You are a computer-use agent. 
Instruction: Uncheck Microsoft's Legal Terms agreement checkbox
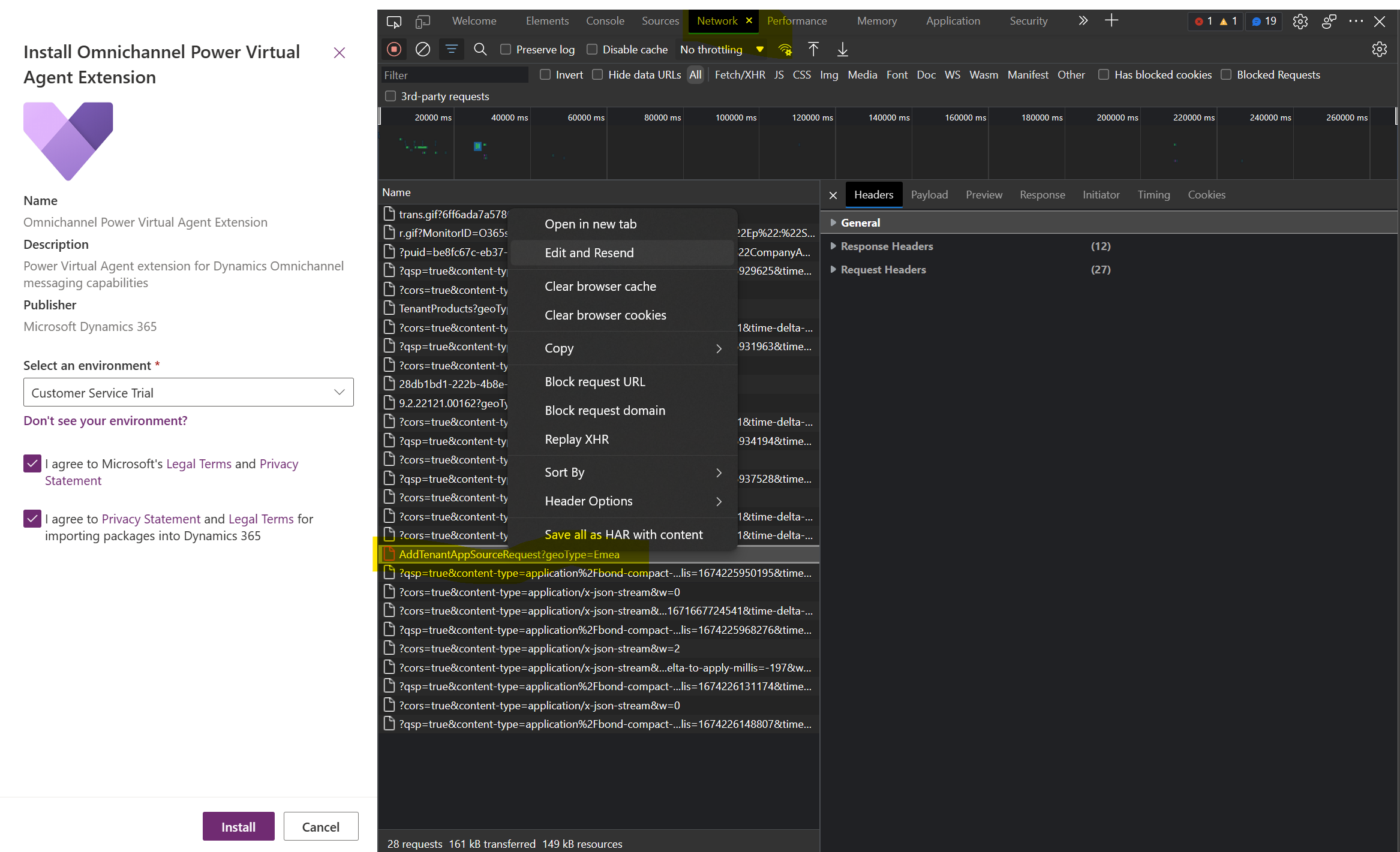(32, 463)
